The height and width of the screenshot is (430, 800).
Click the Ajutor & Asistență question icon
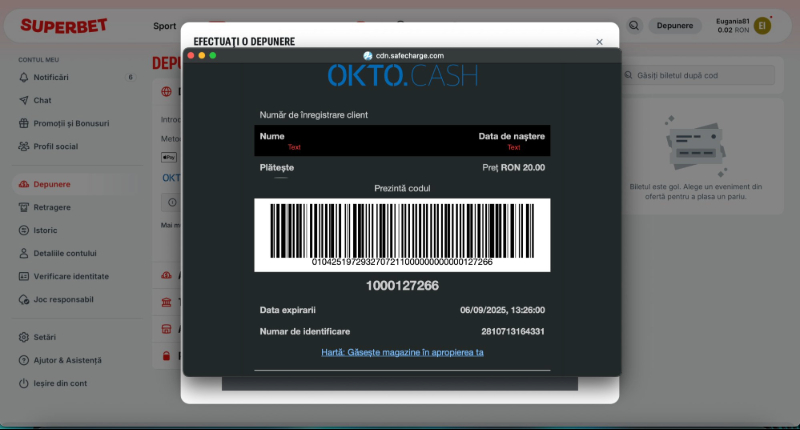tap(23, 360)
